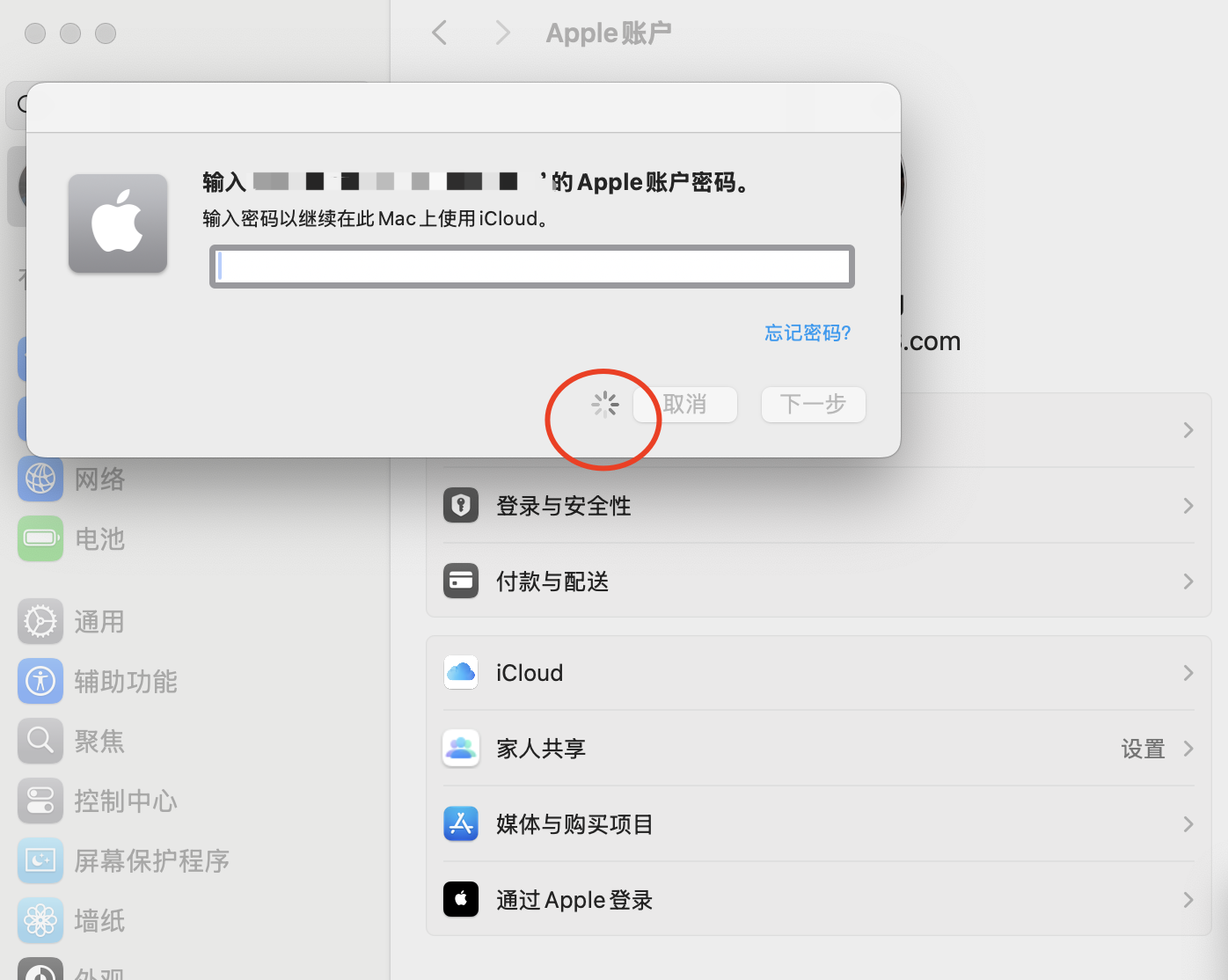
Task: Select the 聚焦 magnifier icon in sidebar
Action: click(x=40, y=741)
